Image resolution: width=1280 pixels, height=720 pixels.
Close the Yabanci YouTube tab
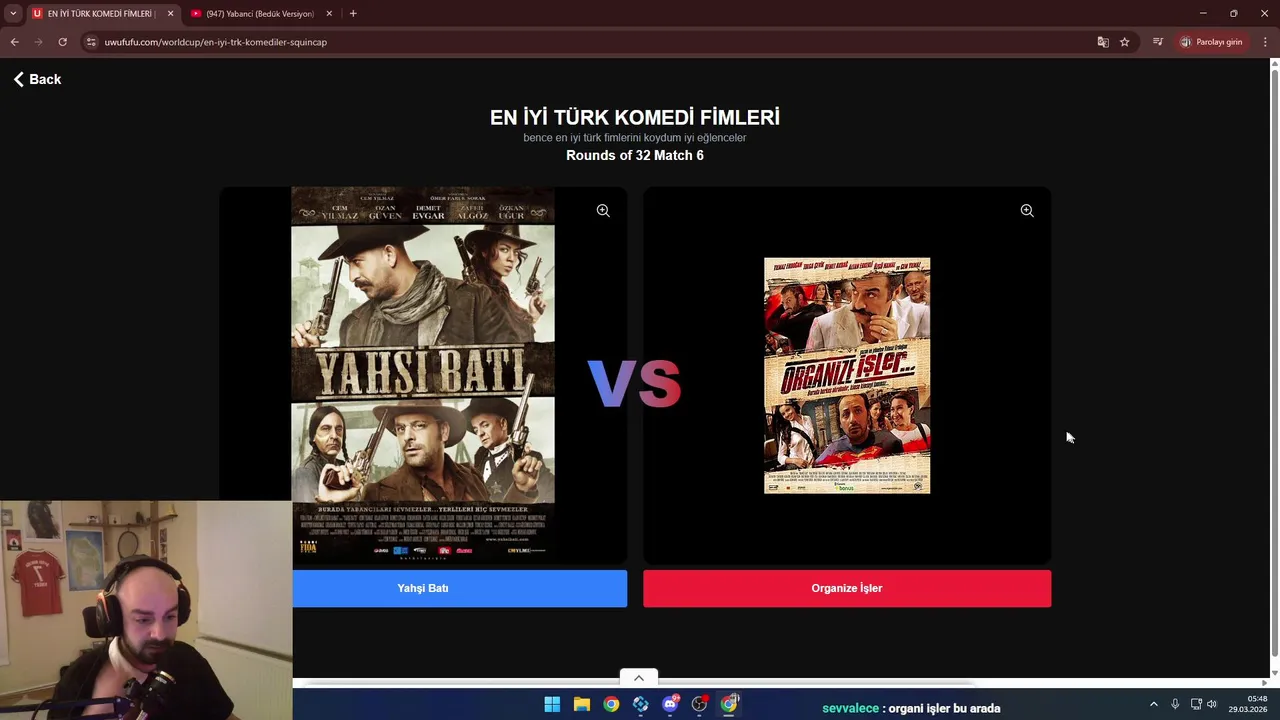[x=329, y=14]
